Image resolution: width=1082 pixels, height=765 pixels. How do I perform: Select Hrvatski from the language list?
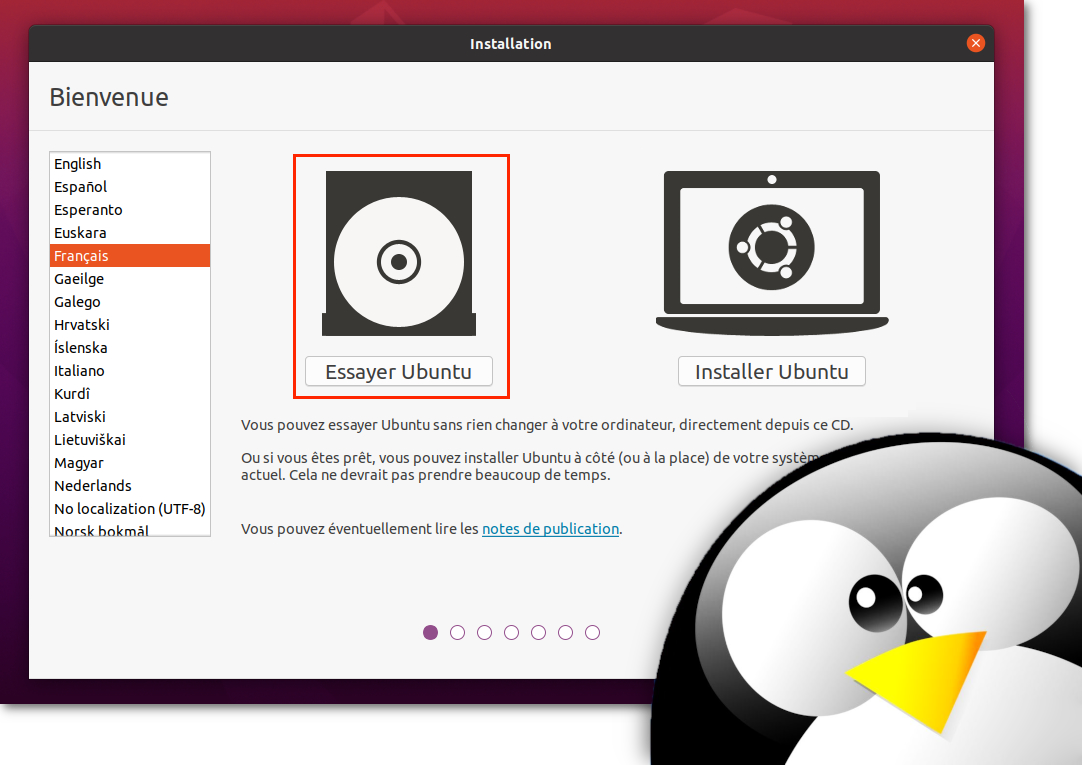pyautogui.click(x=81, y=324)
